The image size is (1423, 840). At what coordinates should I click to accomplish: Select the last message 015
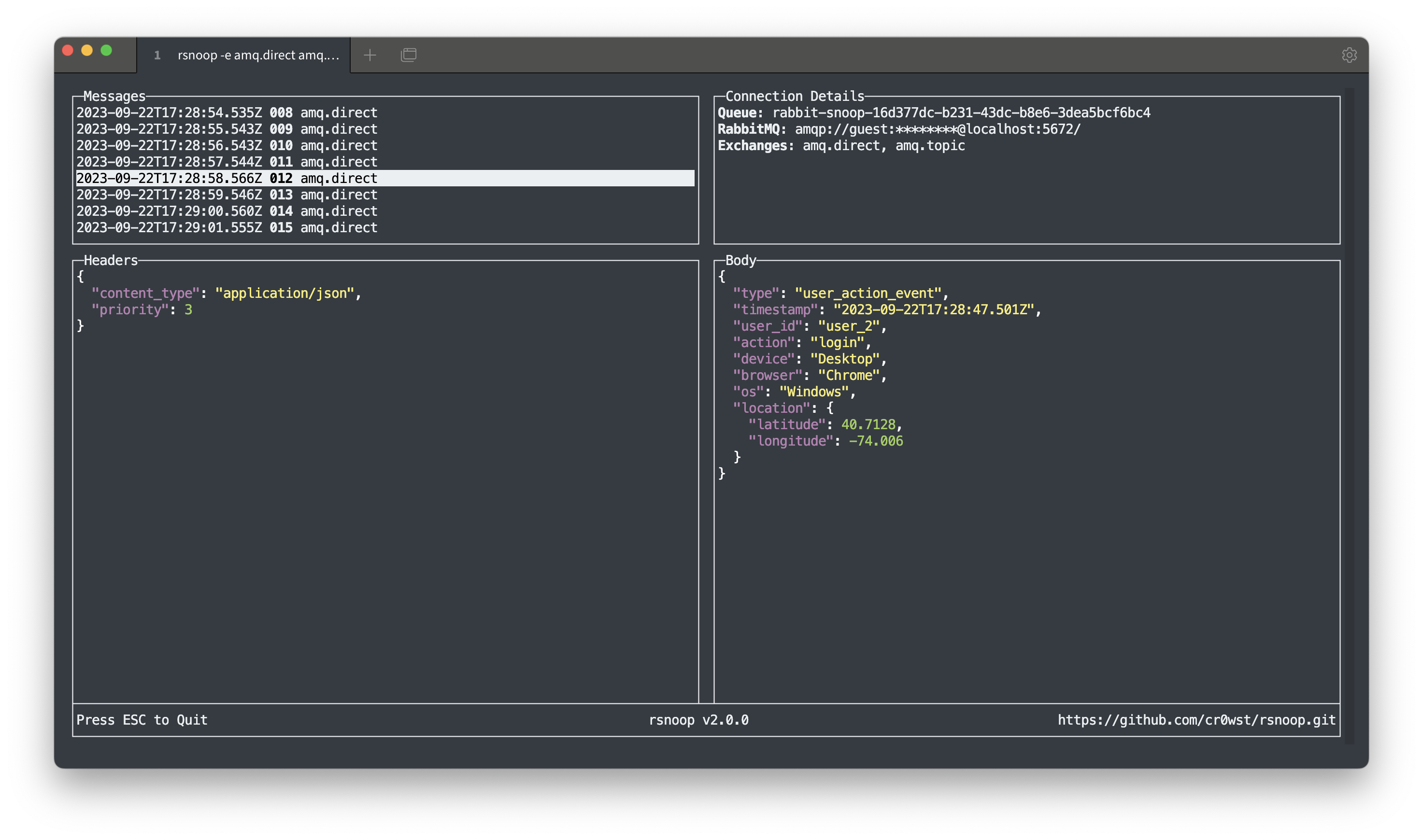coord(227,227)
